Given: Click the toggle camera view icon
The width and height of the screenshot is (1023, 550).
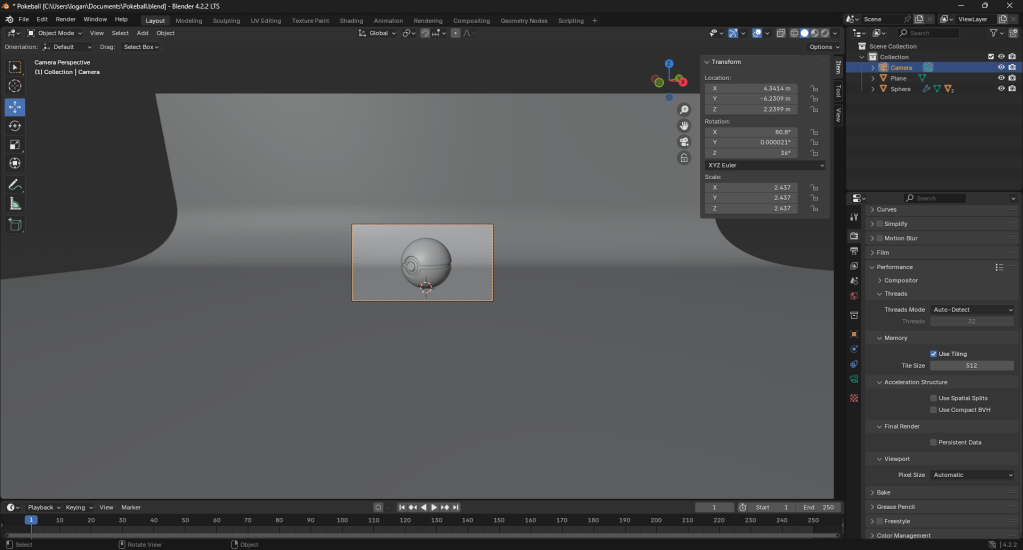Looking at the screenshot, I should 684,141.
